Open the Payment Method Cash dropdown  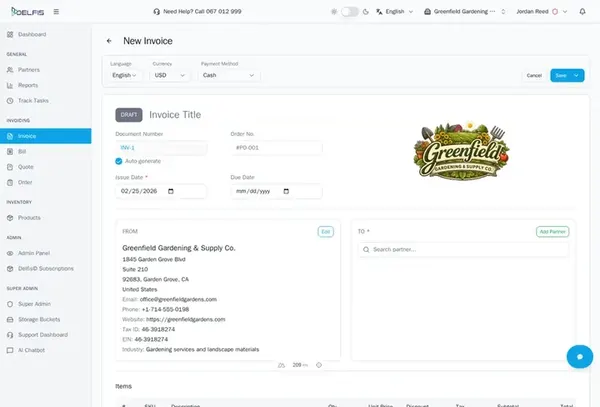click(229, 75)
